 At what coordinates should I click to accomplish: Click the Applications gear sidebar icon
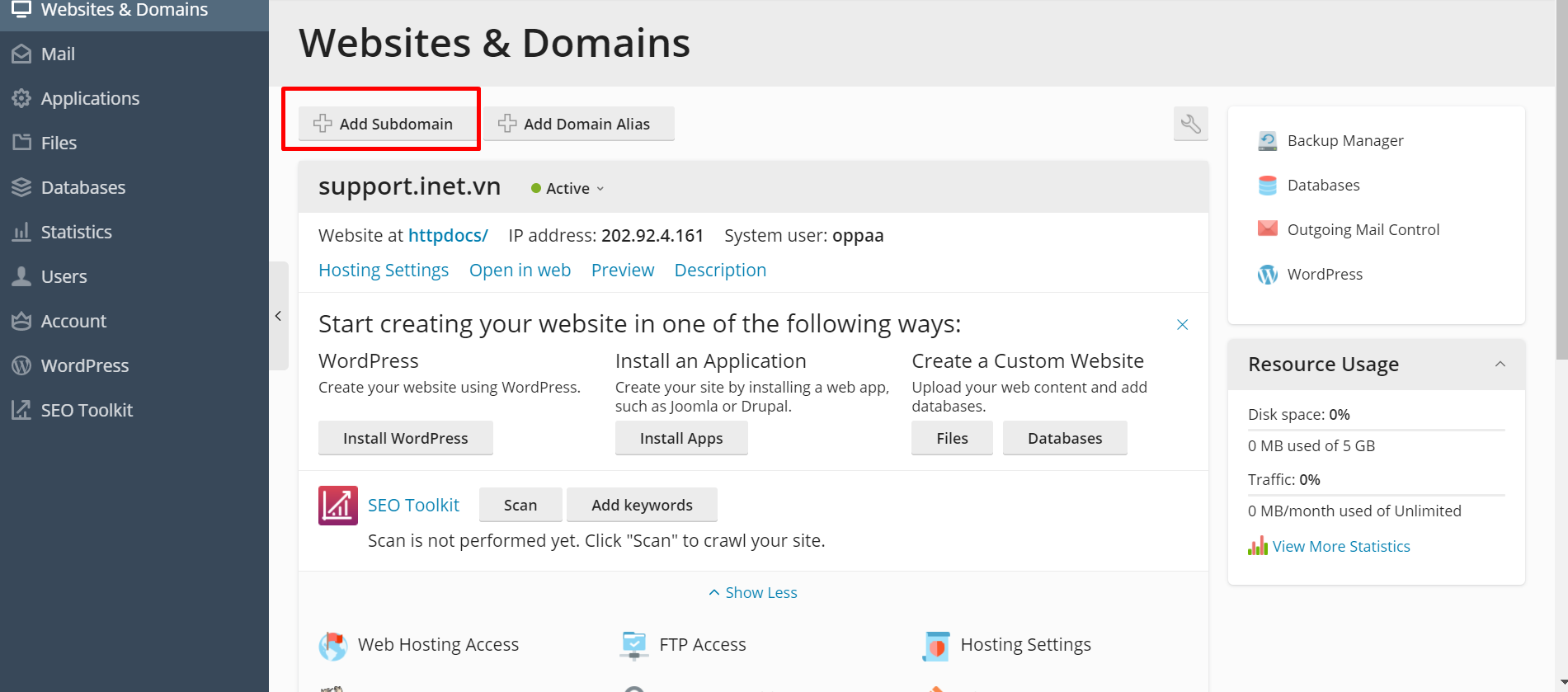[x=21, y=98]
